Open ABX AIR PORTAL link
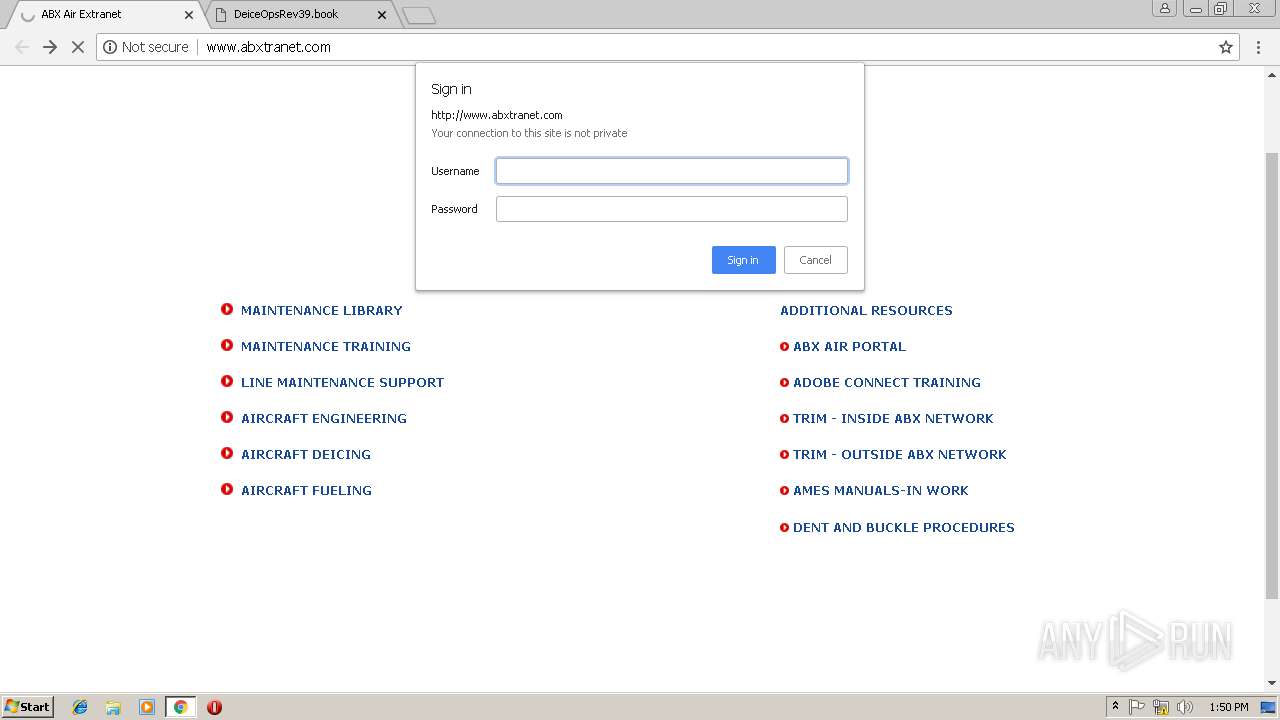 point(849,347)
